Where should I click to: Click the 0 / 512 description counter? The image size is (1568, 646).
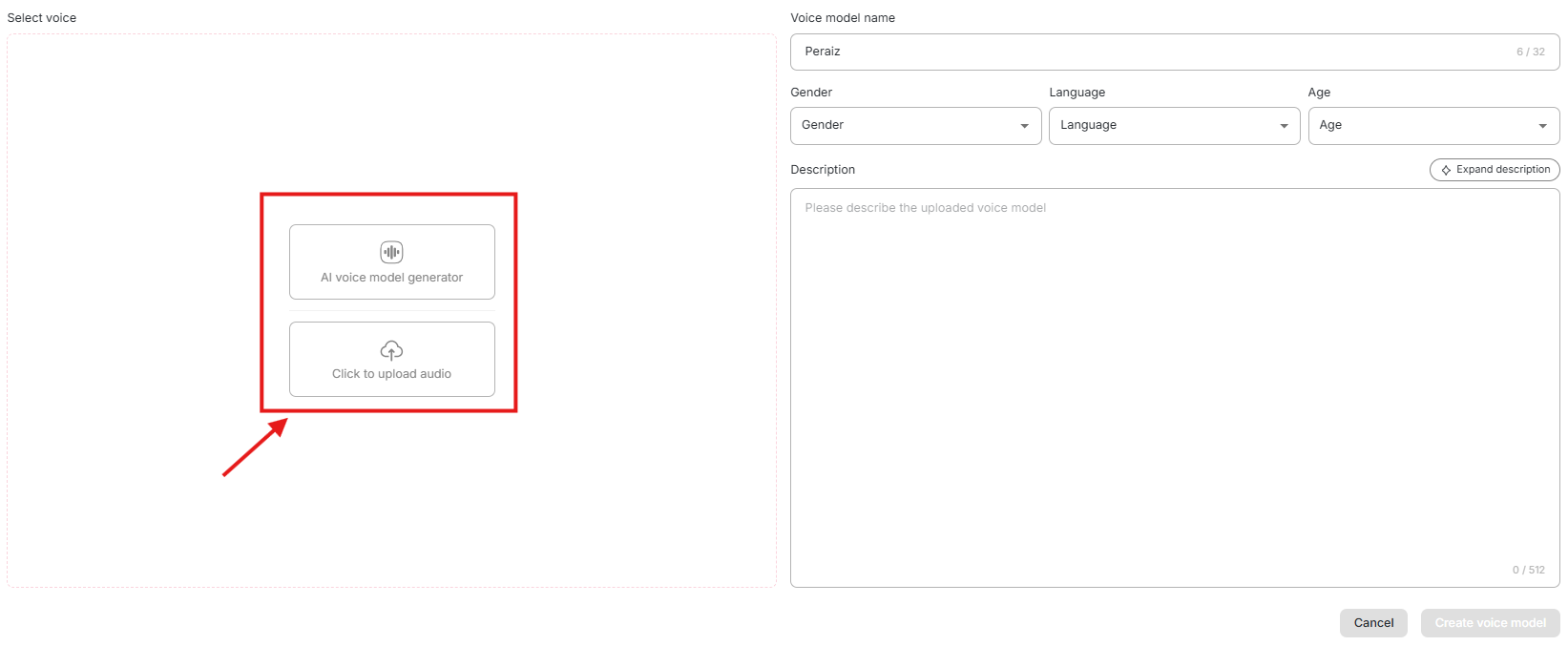click(x=1528, y=570)
